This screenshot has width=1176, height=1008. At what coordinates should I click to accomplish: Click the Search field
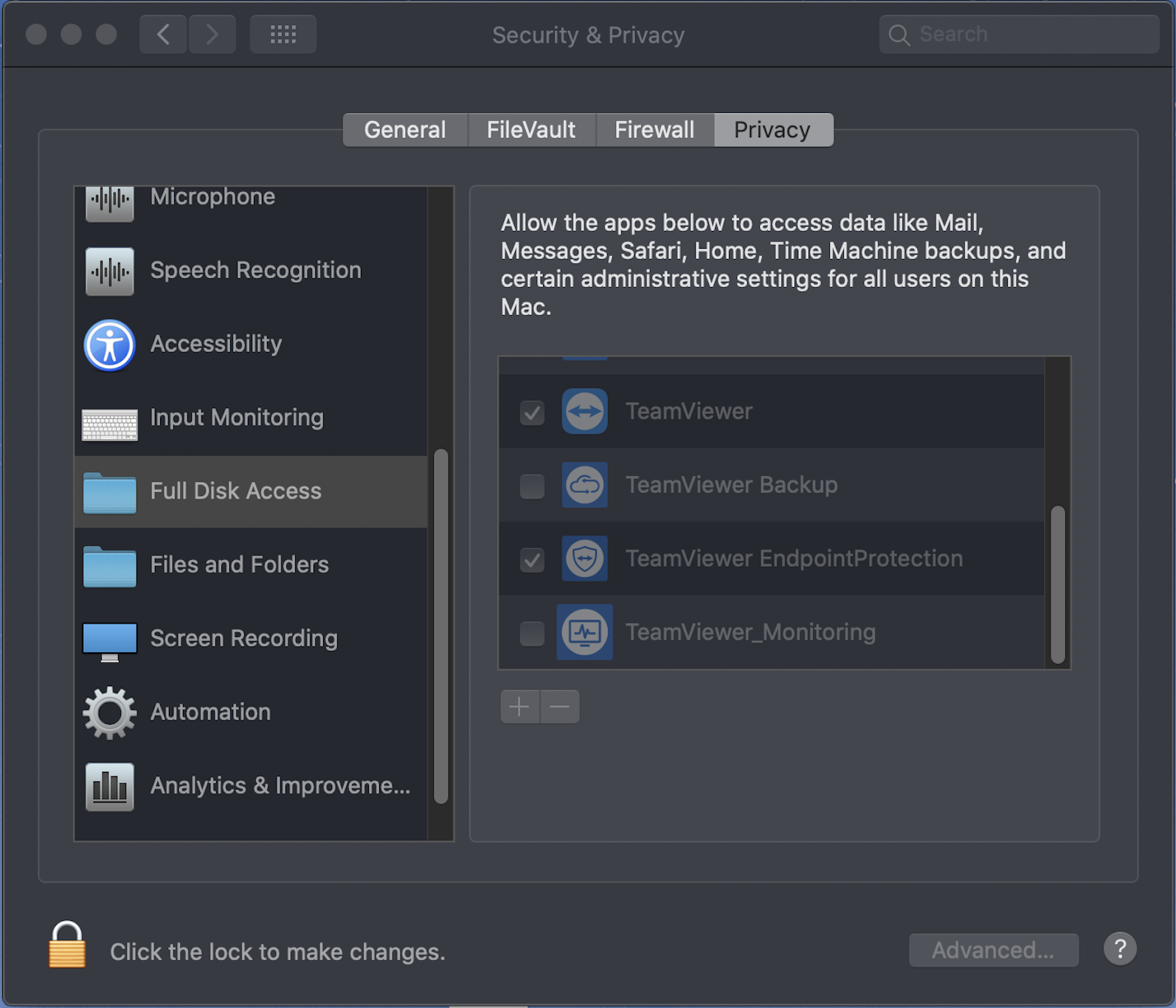1019,34
